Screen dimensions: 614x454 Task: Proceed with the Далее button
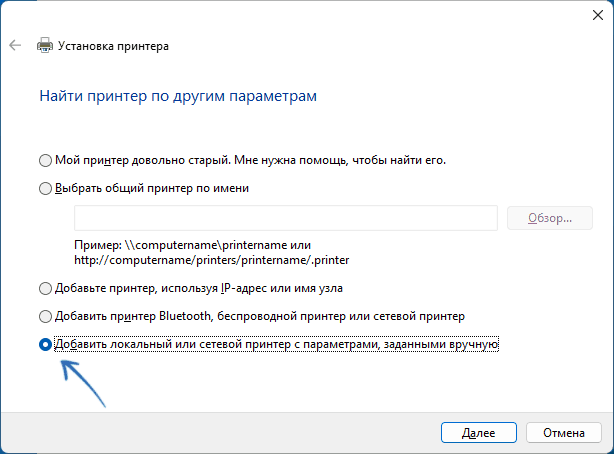479,432
